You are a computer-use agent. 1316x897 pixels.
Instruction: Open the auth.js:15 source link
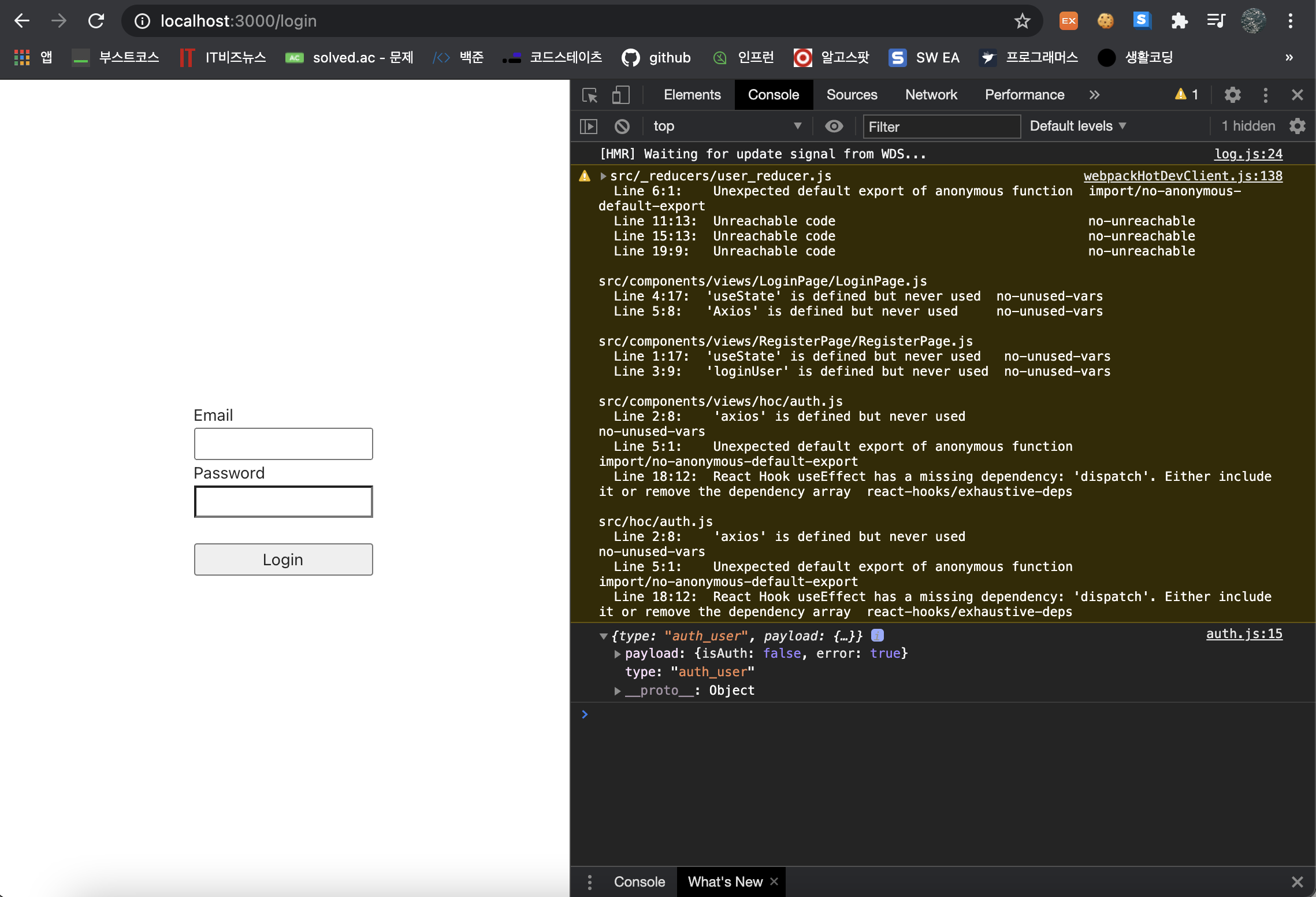(1244, 634)
